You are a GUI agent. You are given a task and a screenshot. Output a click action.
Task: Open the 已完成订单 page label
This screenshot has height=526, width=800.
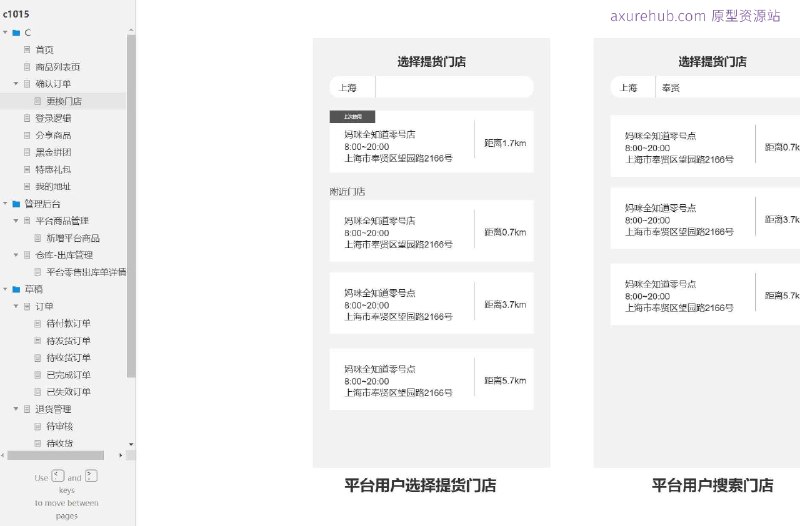68,374
